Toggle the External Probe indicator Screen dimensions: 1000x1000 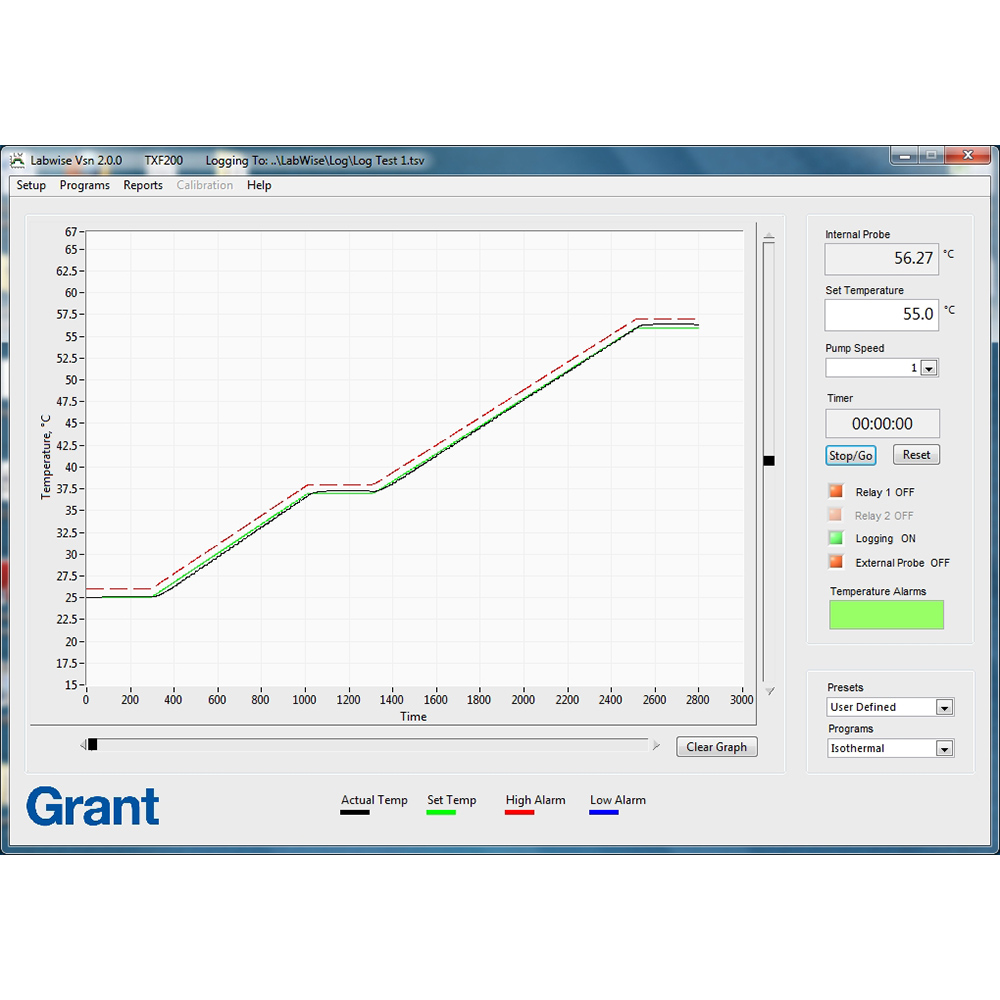tap(836, 562)
